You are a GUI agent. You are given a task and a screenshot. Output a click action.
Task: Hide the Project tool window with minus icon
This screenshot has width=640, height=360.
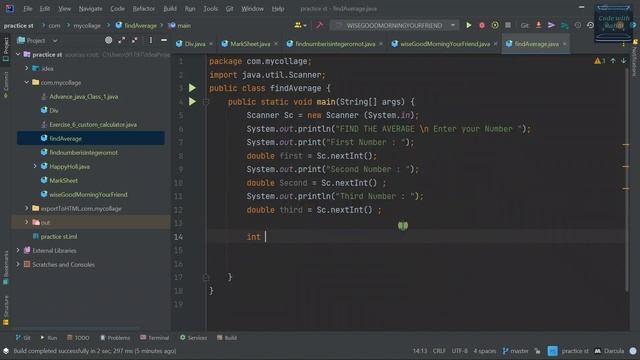[x=164, y=40]
